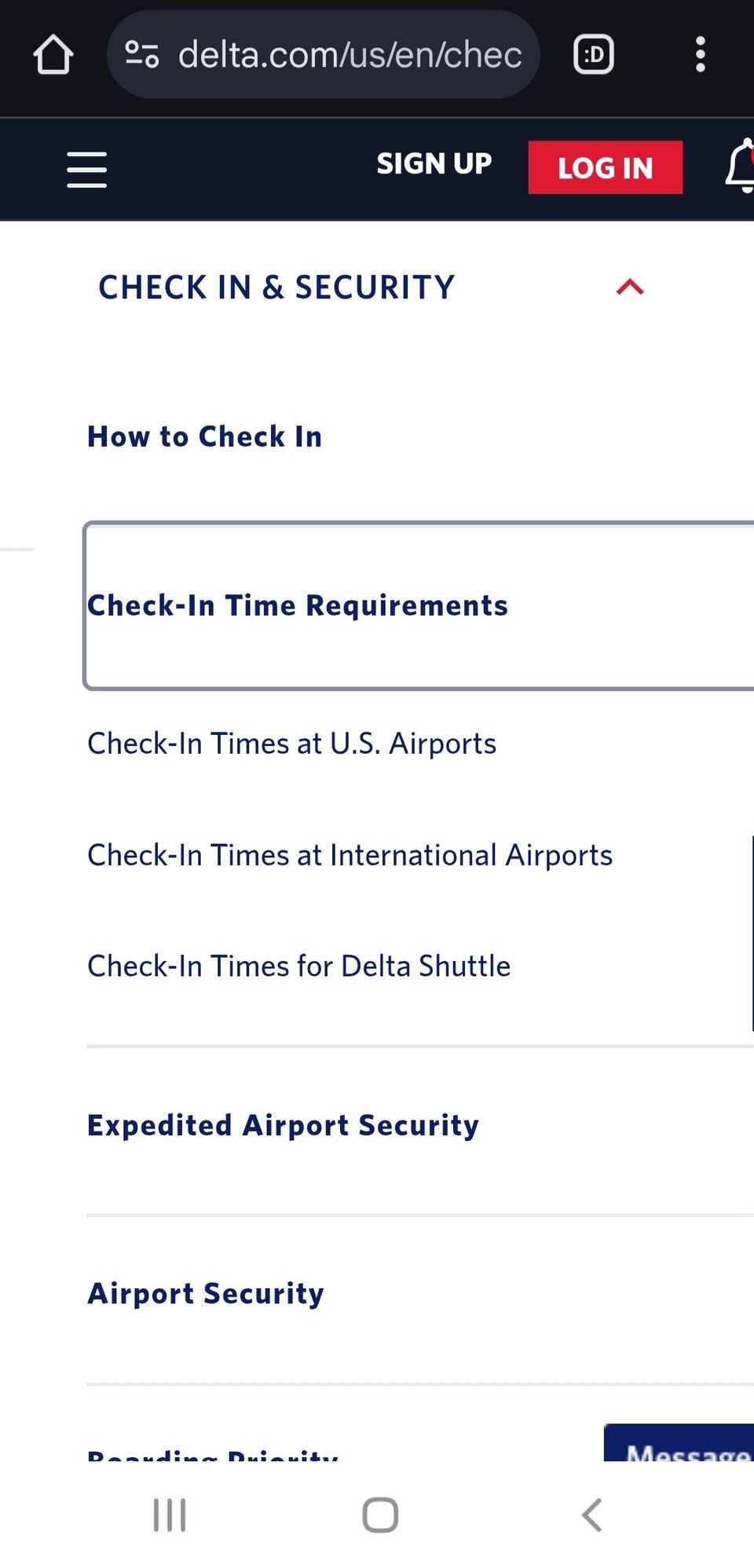The height and width of the screenshot is (1568, 754).
Task: Select How to Check In
Action: pos(204,436)
